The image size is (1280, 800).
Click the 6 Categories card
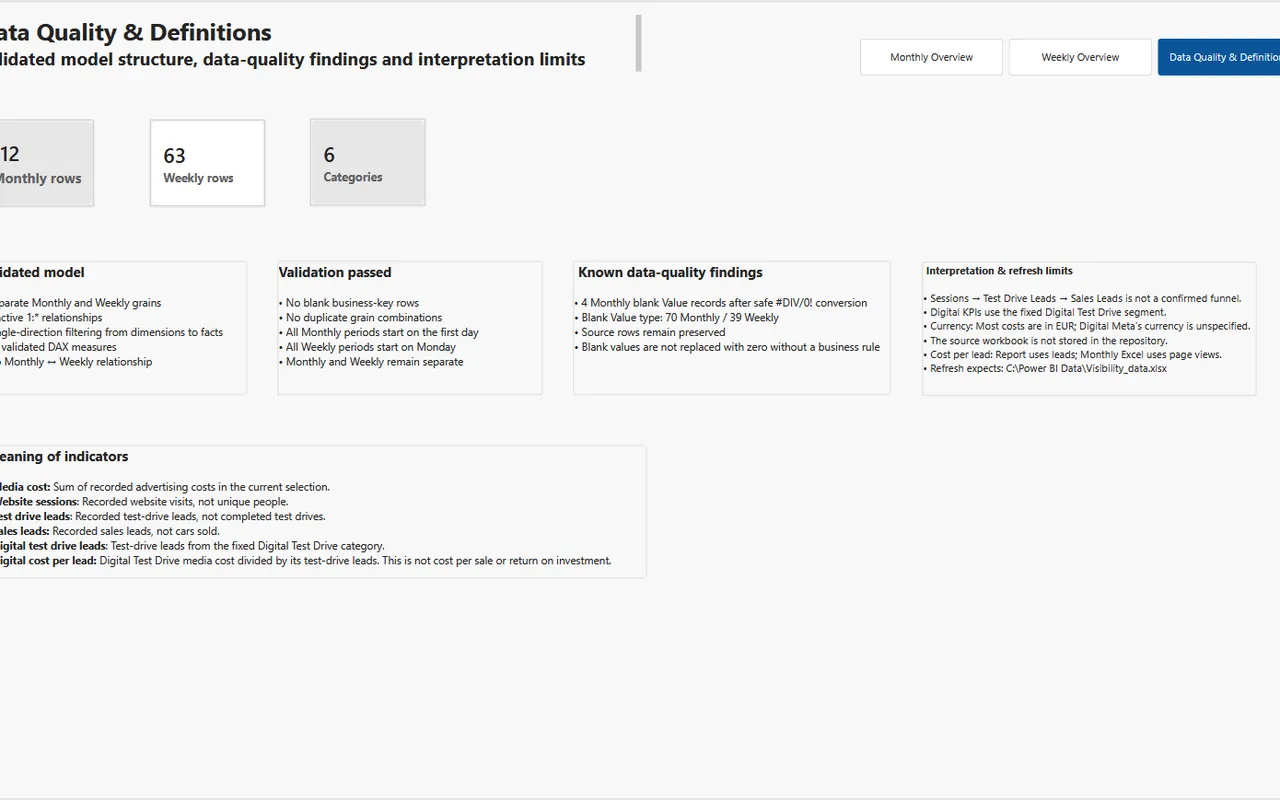(x=367, y=163)
